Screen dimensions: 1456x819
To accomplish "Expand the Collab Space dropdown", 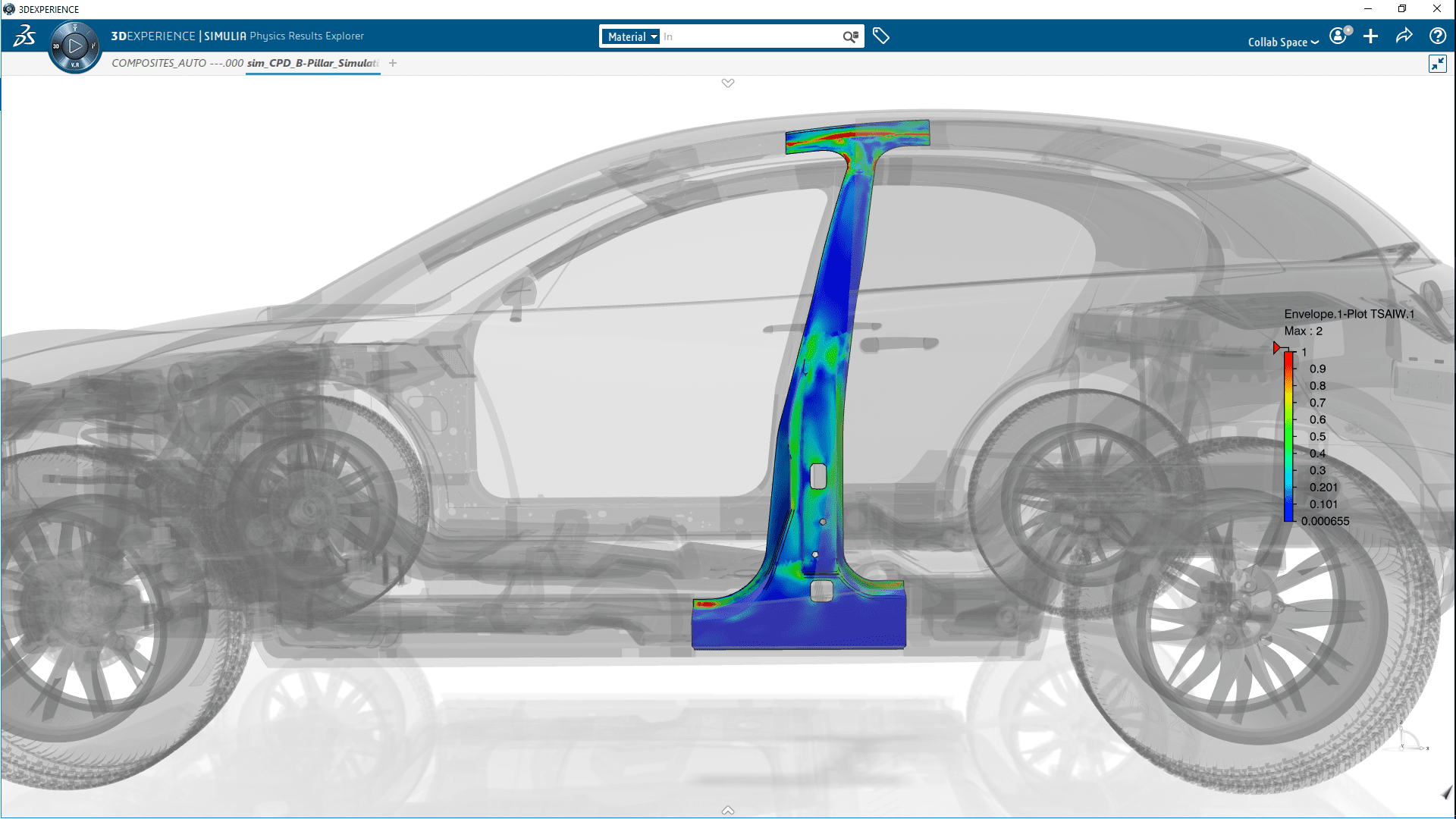I will [x=1283, y=42].
